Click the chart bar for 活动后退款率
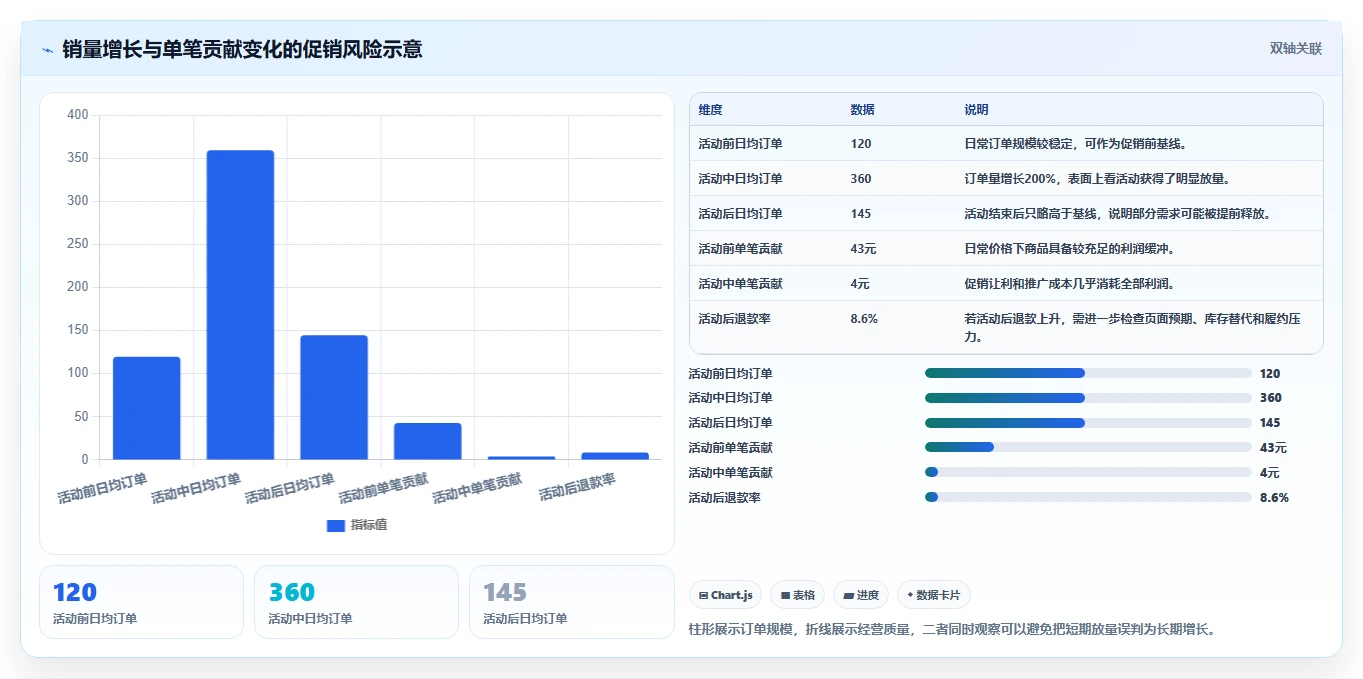The image size is (1363, 679). pyautogui.click(x=615, y=456)
